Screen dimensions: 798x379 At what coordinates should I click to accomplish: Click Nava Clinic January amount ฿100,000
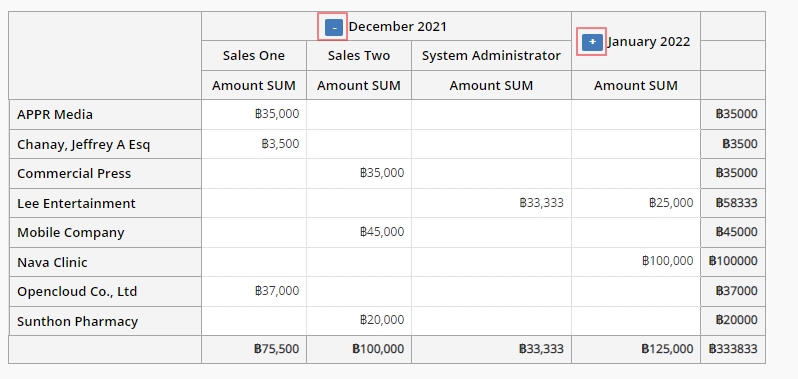(x=636, y=263)
